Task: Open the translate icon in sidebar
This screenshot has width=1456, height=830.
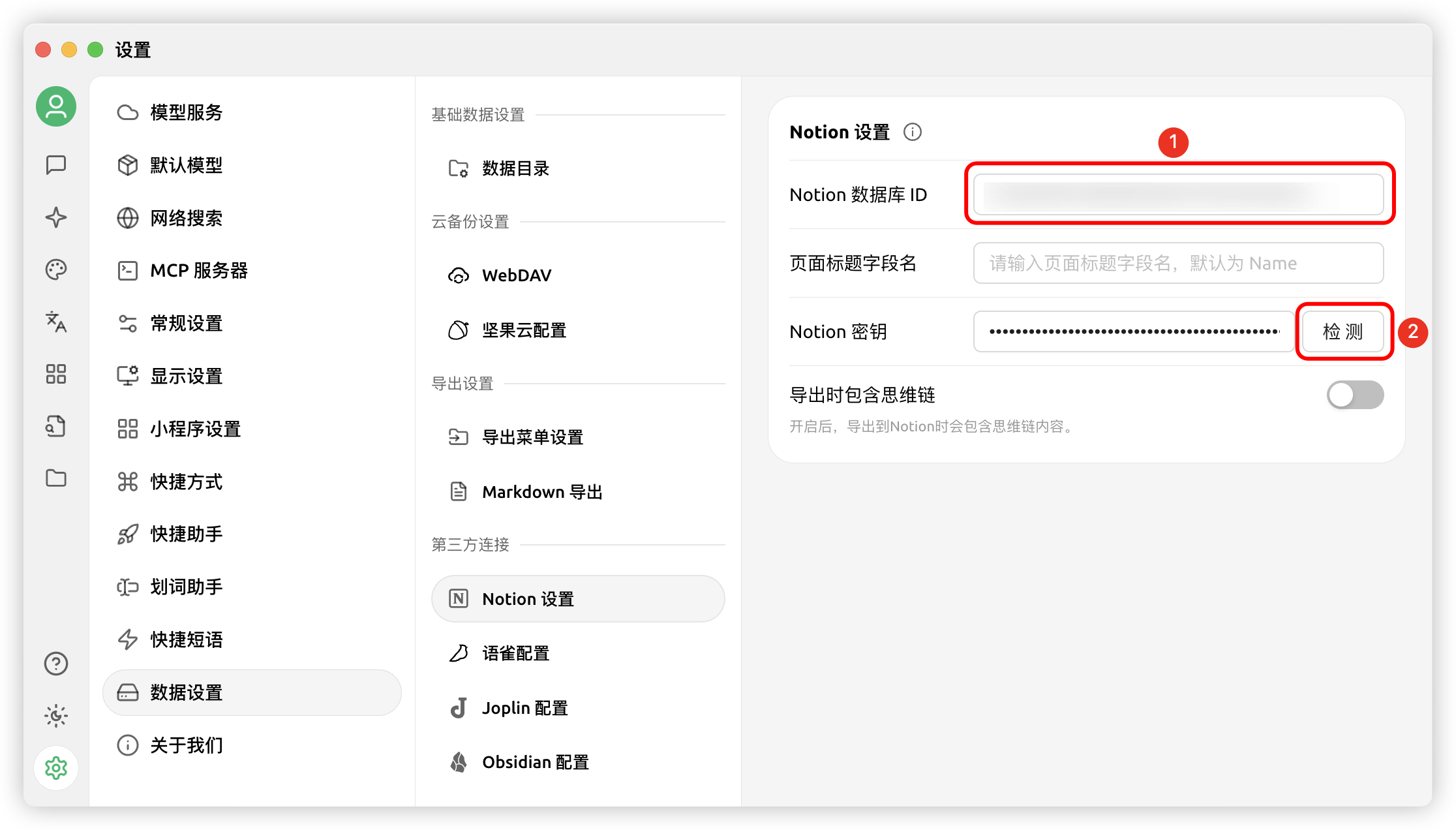Action: tap(56, 322)
